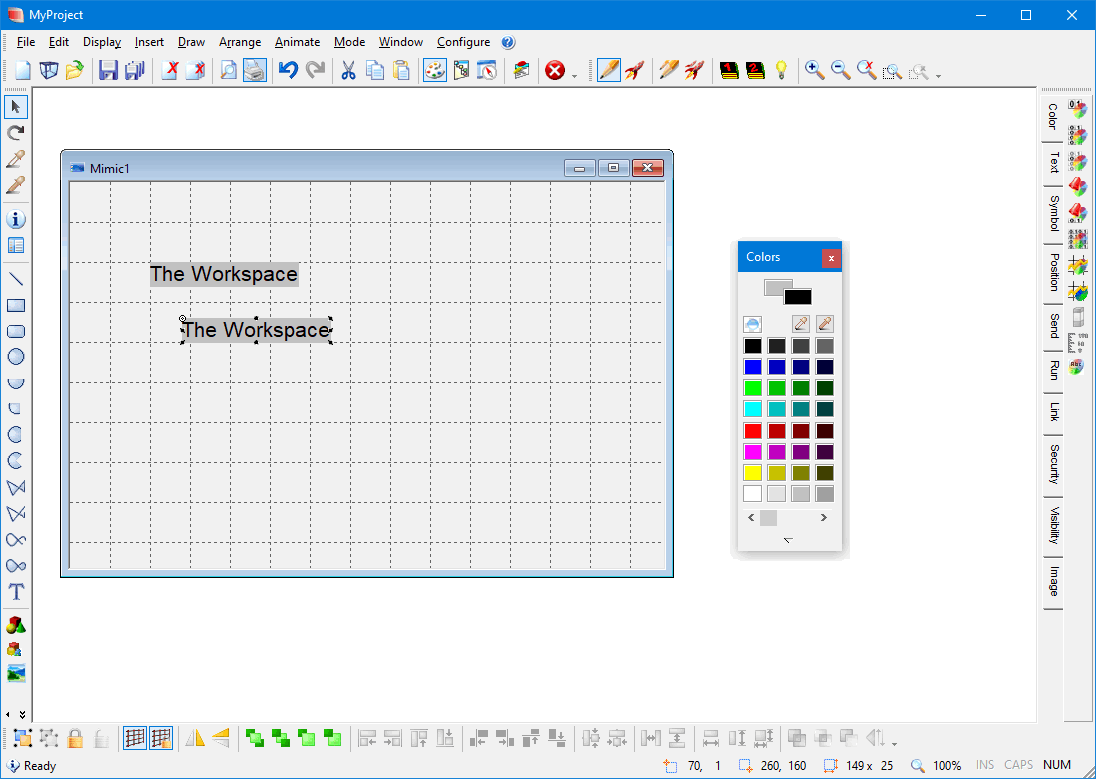Image resolution: width=1096 pixels, height=779 pixels.
Task: Click the light bulb icon in the toolbar
Action: [x=781, y=70]
